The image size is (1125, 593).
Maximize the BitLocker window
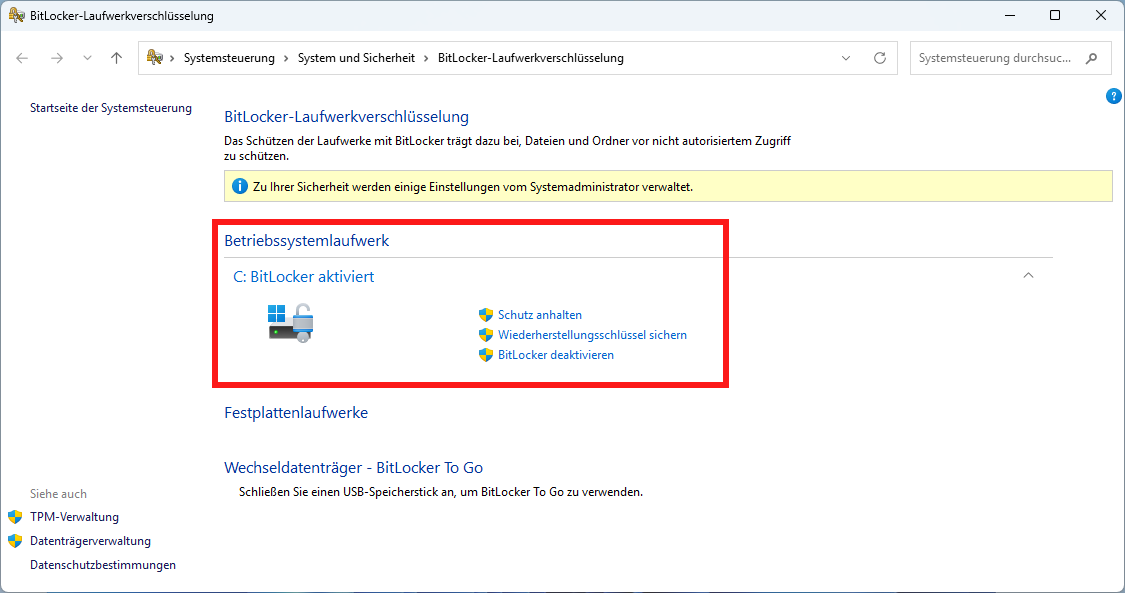[x=1055, y=15]
